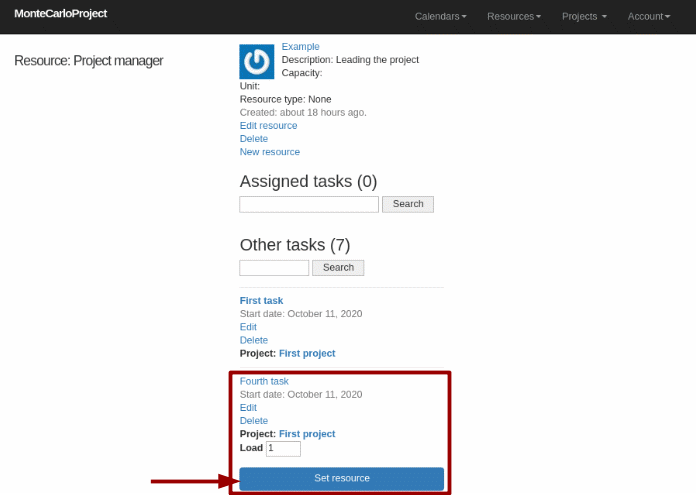Viewport: 696px width, 495px height.
Task: Click Search button under Assigned tasks
Action: 408,204
